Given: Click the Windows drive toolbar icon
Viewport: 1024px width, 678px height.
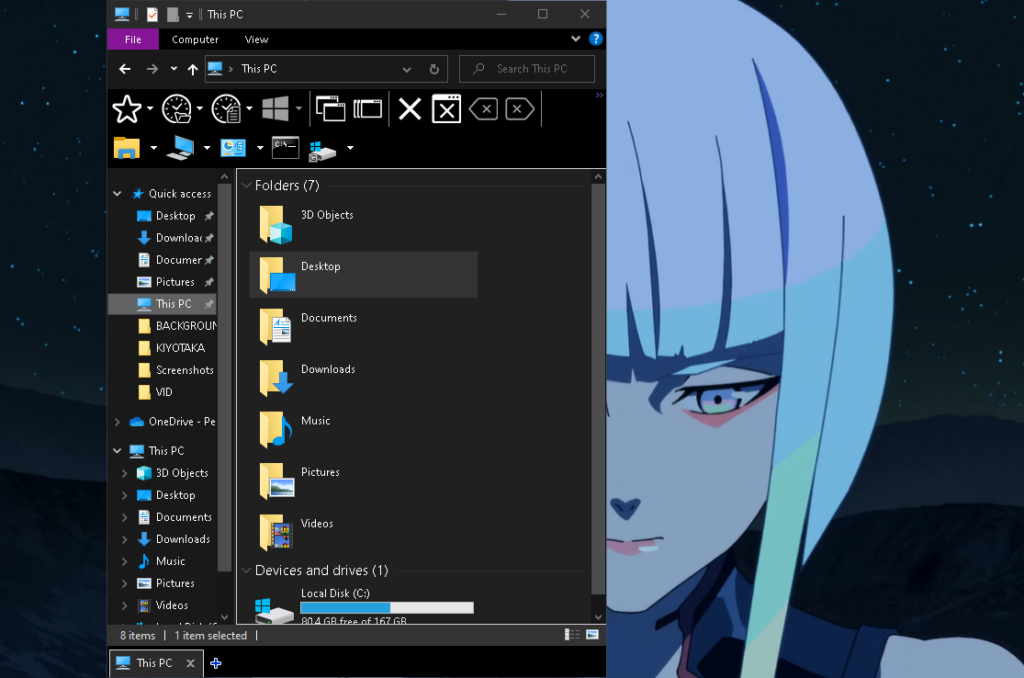Looking at the screenshot, I should 323,150.
